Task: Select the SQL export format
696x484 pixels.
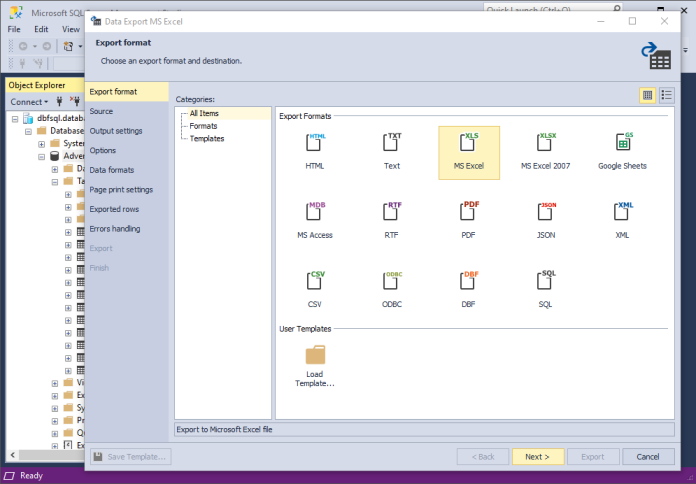Action: point(545,290)
